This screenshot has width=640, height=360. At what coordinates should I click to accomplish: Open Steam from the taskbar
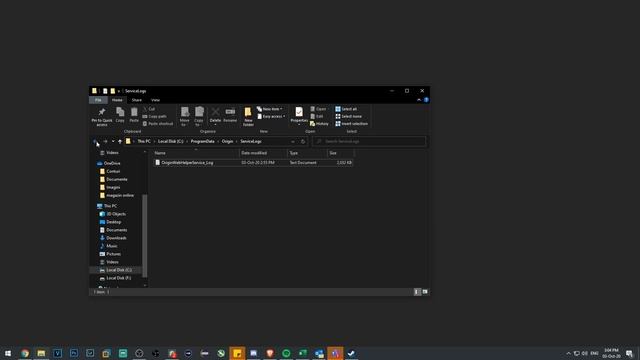pos(351,353)
